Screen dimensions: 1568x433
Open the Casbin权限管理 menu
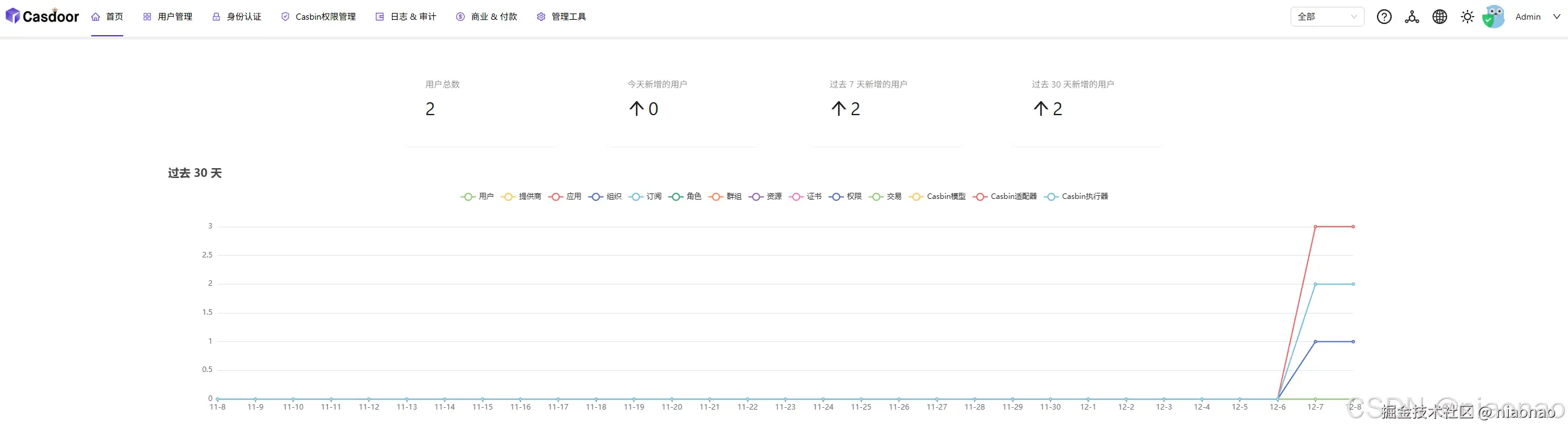tap(318, 17)
